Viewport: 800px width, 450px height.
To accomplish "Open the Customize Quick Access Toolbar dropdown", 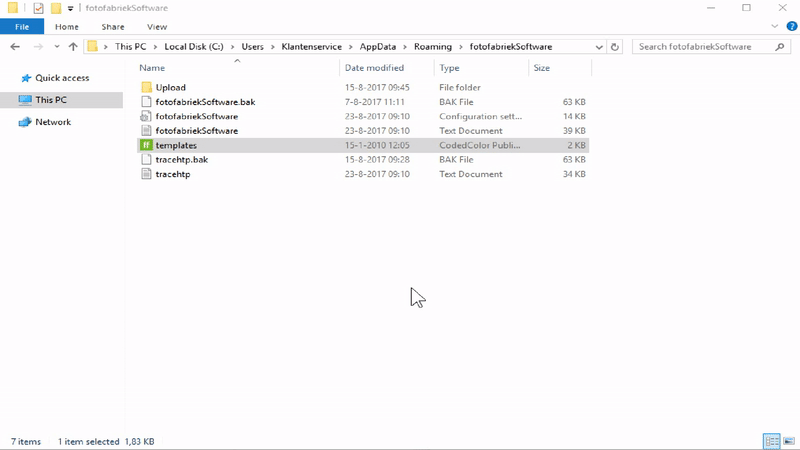I will (x=70, y=8).
